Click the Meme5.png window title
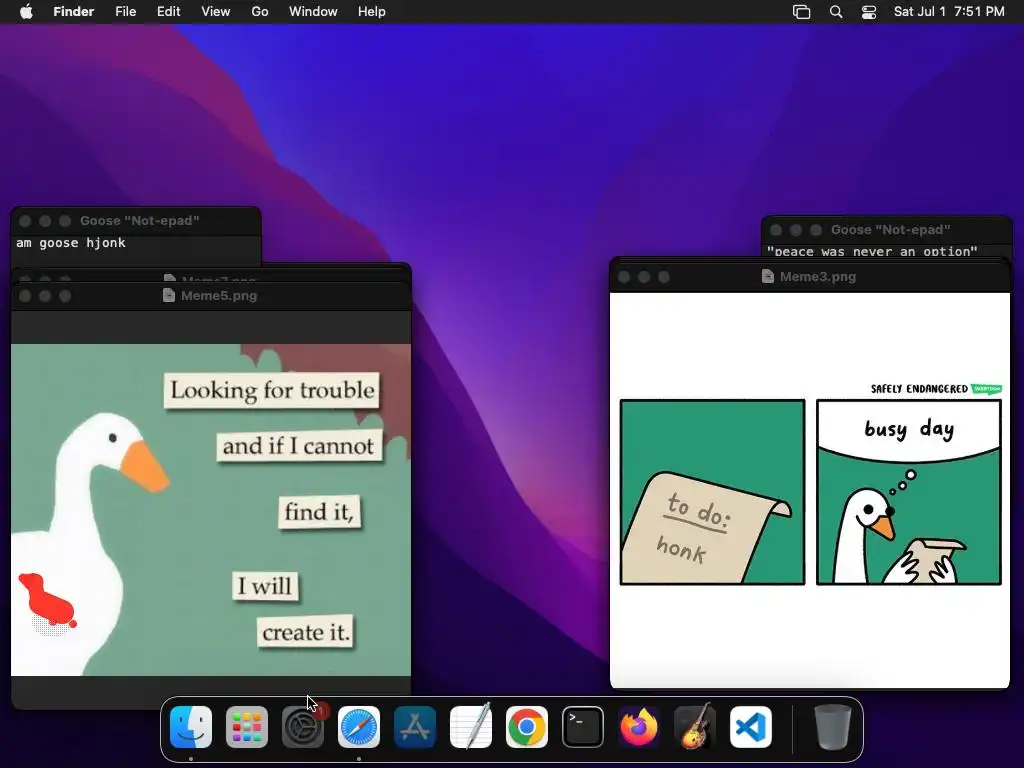This screenshot has width=1024, height=768. [219, 295]
